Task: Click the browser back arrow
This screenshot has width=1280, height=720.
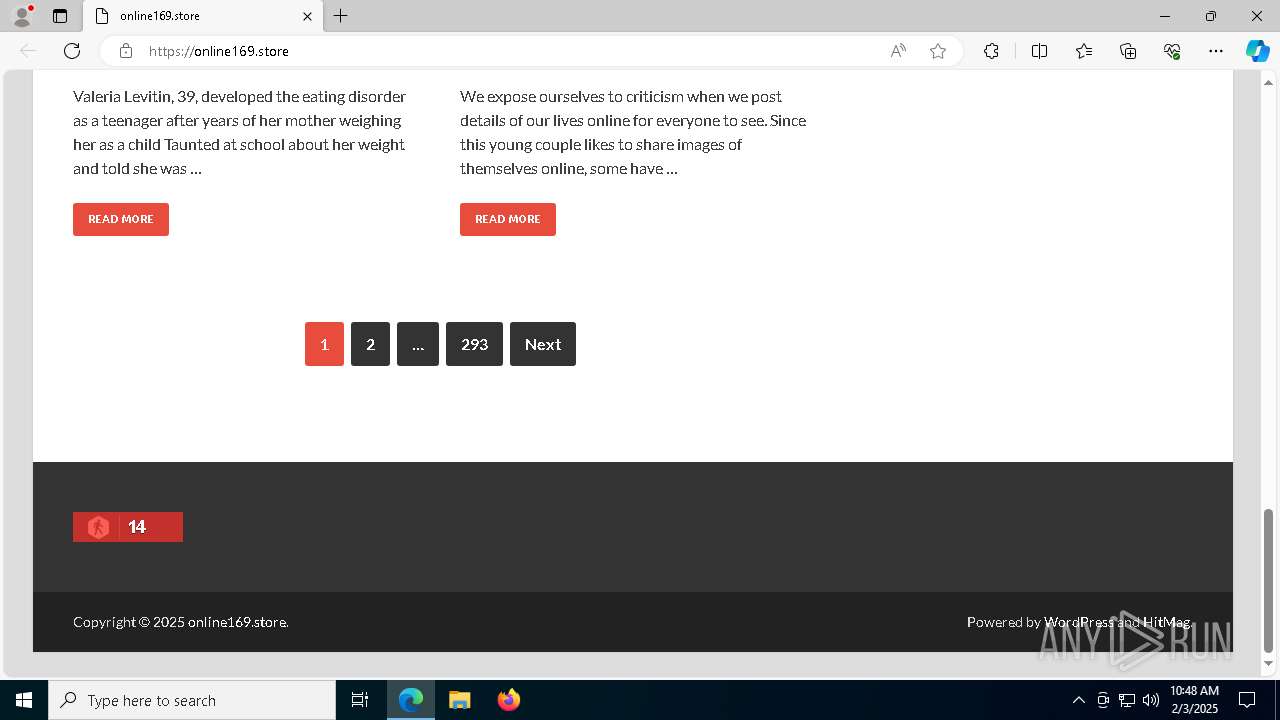Action: click(28, 51)
